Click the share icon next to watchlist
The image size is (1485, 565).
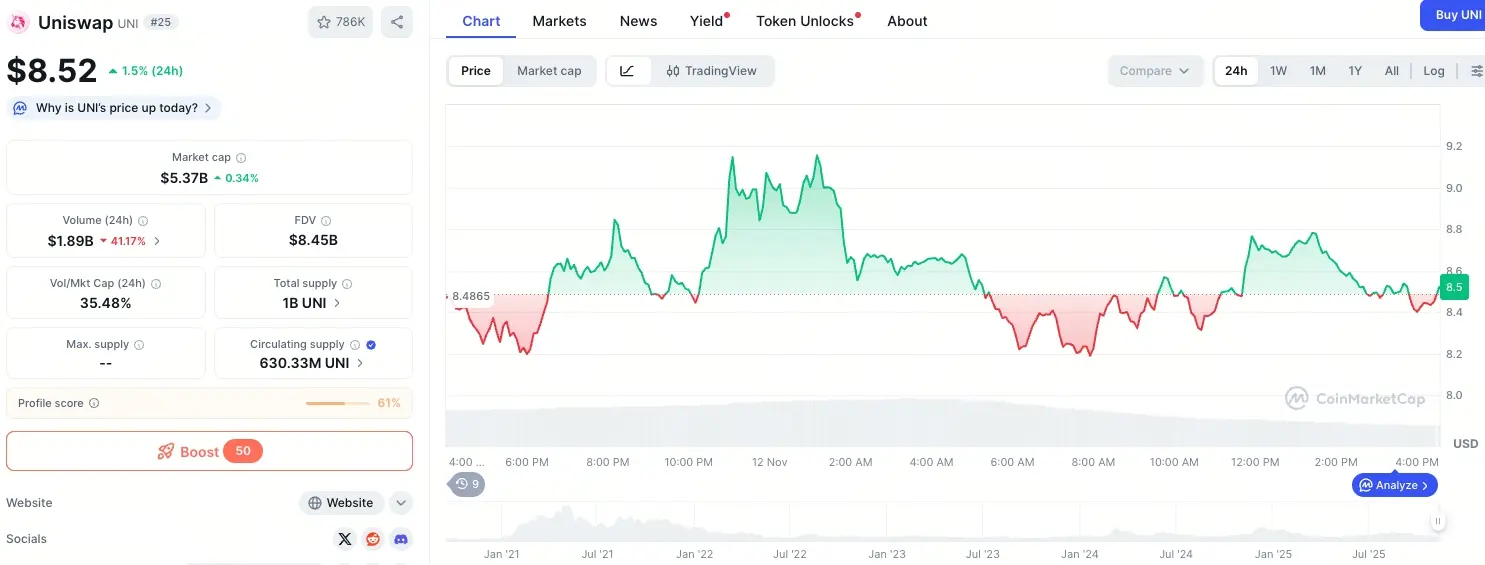click(x=397, y=22)
